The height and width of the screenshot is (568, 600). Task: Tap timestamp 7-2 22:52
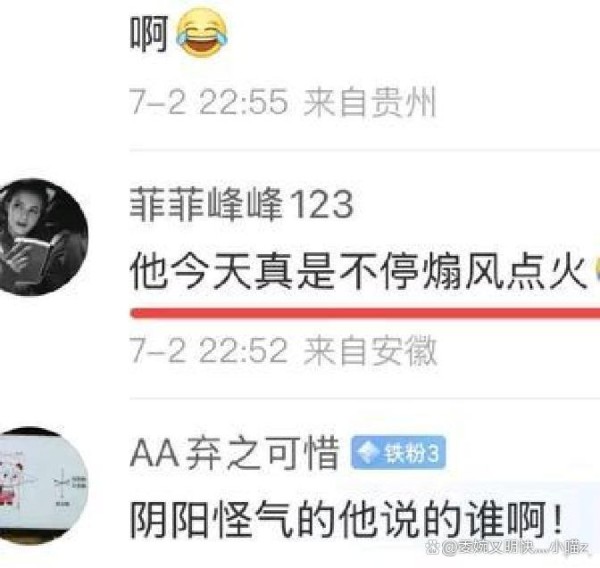pyautogui.click(x=209, y=350)
